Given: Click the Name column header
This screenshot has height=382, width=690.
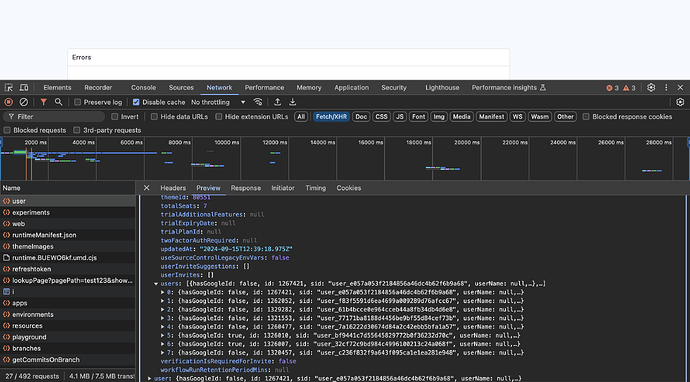Looking at the screenshot, I should [x=68, y=188].
